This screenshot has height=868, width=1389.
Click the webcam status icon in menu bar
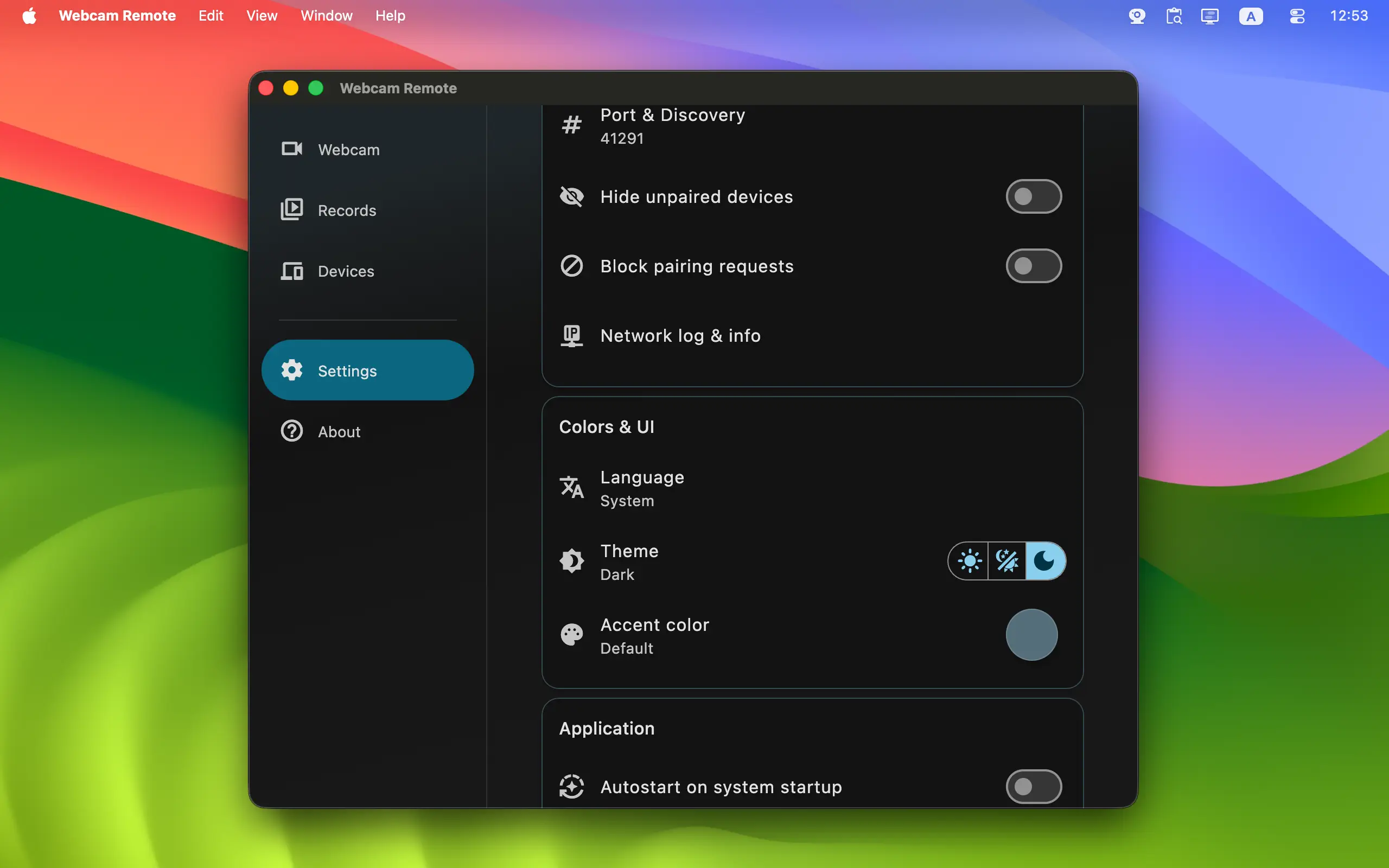1137,16
